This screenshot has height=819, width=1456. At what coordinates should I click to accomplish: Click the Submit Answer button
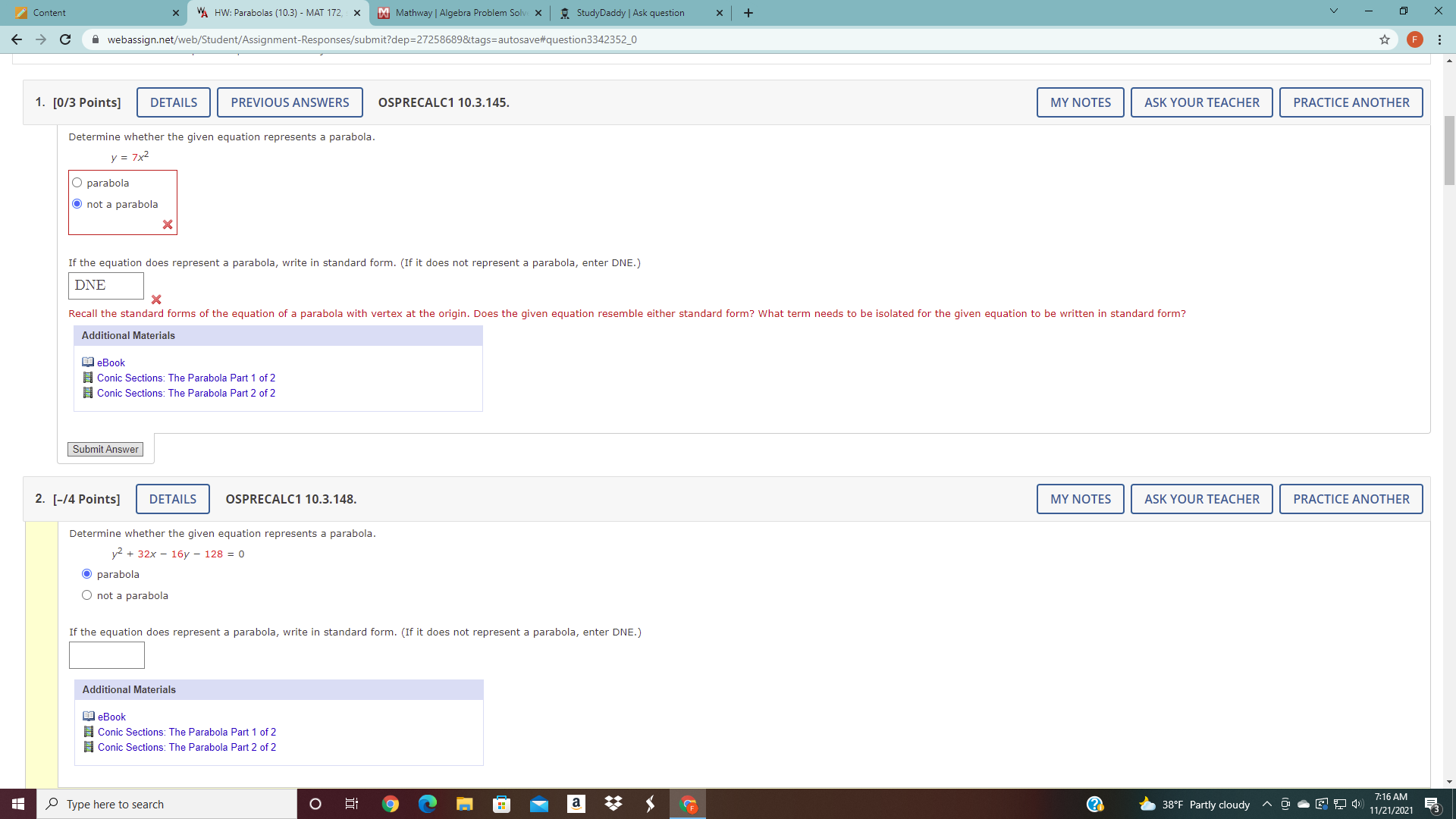click(105, 449)
